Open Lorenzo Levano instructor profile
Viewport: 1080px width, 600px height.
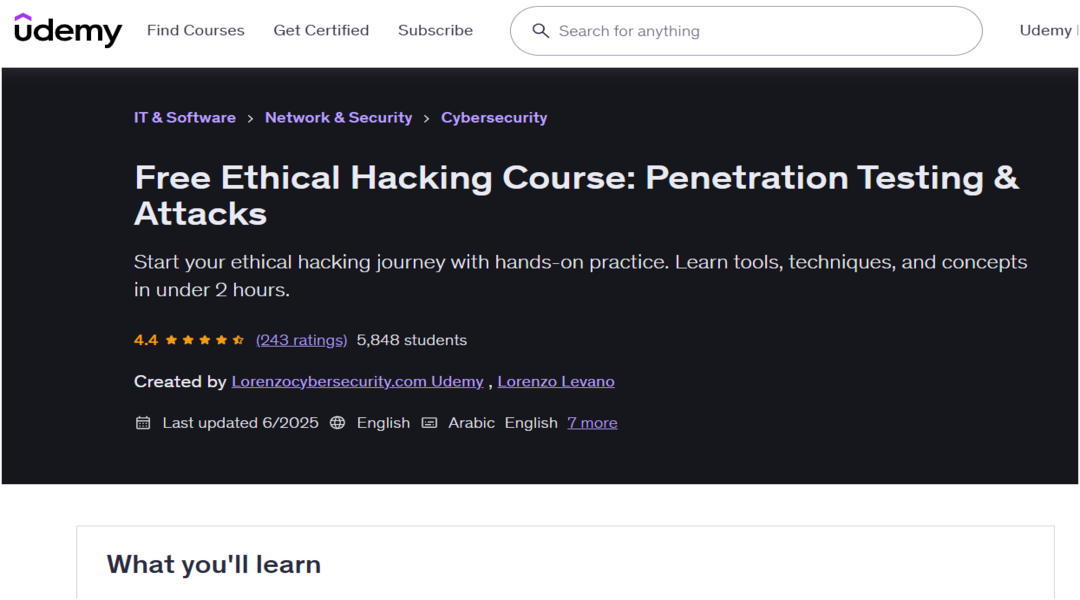(x=556, y=382)
